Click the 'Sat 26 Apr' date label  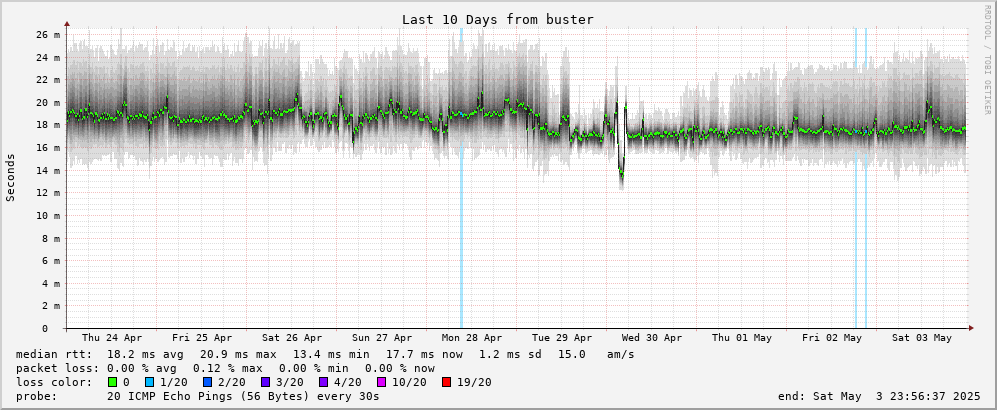click(292, 338)
